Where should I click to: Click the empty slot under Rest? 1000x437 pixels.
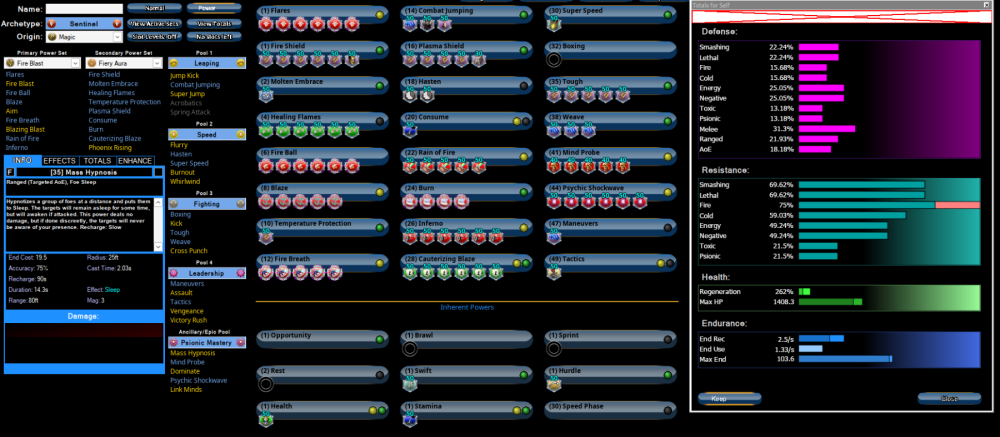(x=265, y=383)
